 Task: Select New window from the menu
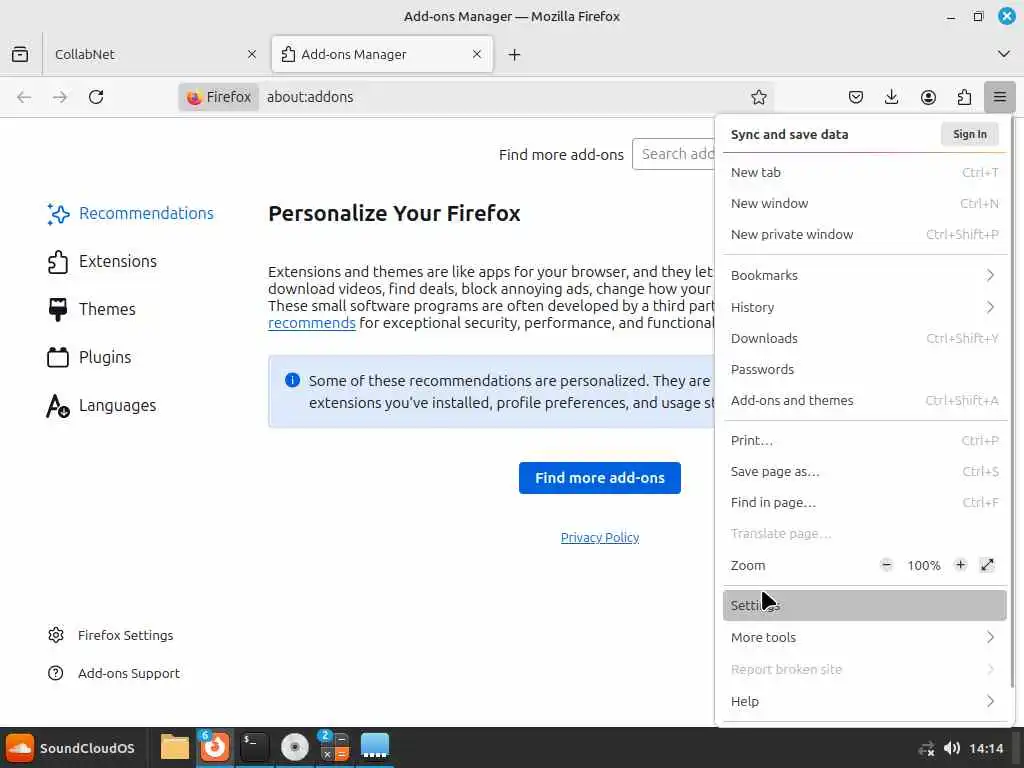coord(865,203)
